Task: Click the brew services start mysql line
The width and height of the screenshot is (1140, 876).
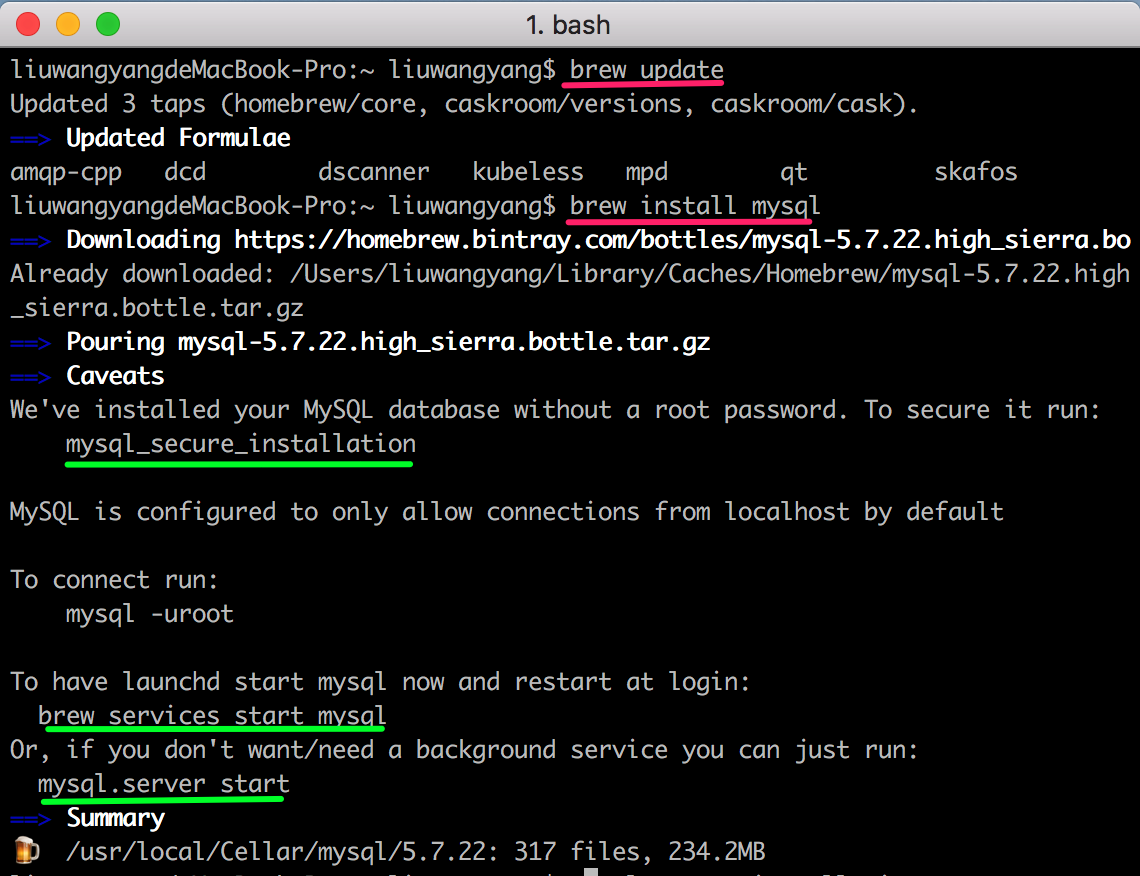Action: (211, 715)
